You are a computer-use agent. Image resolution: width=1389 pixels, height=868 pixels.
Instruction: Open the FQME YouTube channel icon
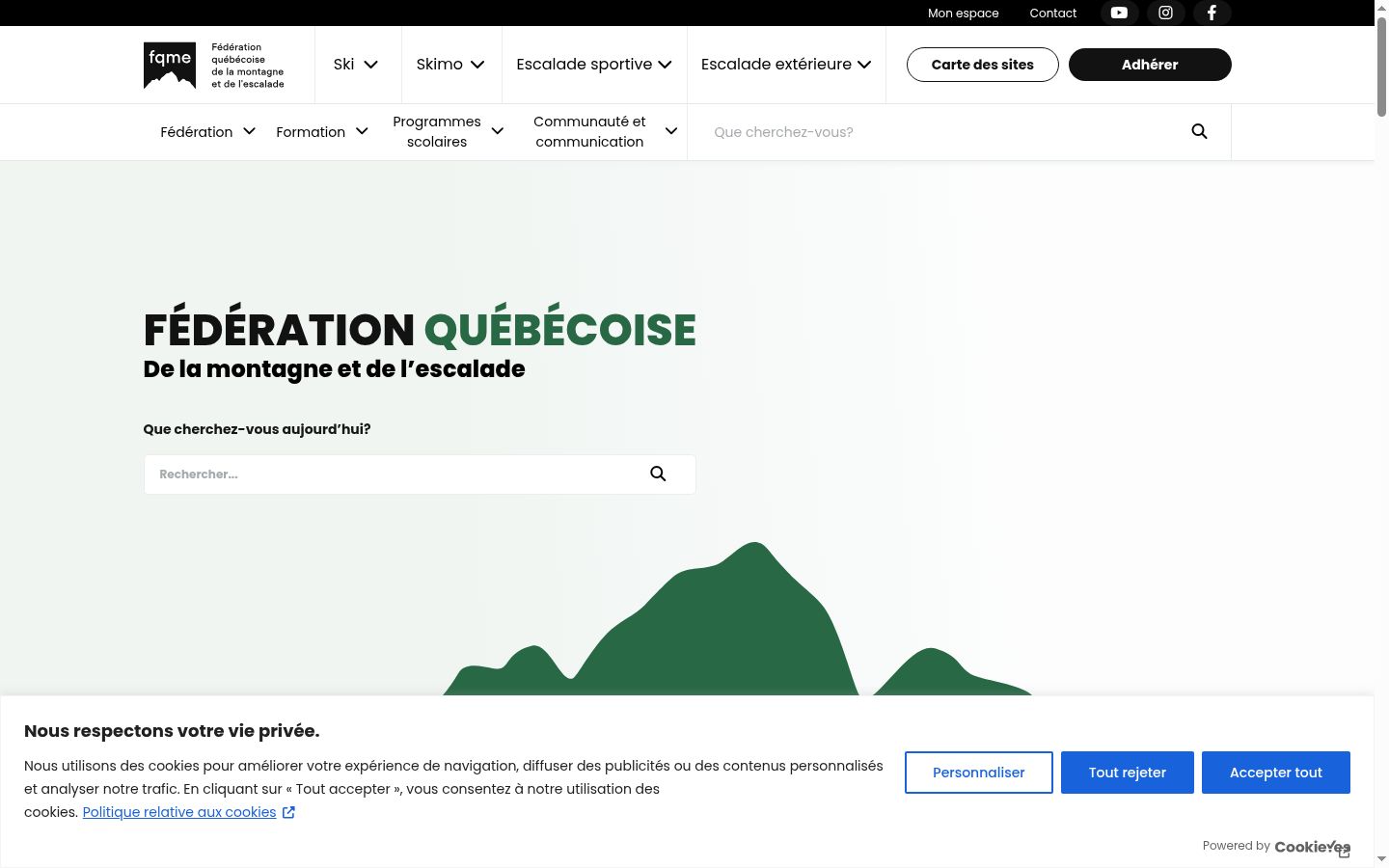point(1119,13)
